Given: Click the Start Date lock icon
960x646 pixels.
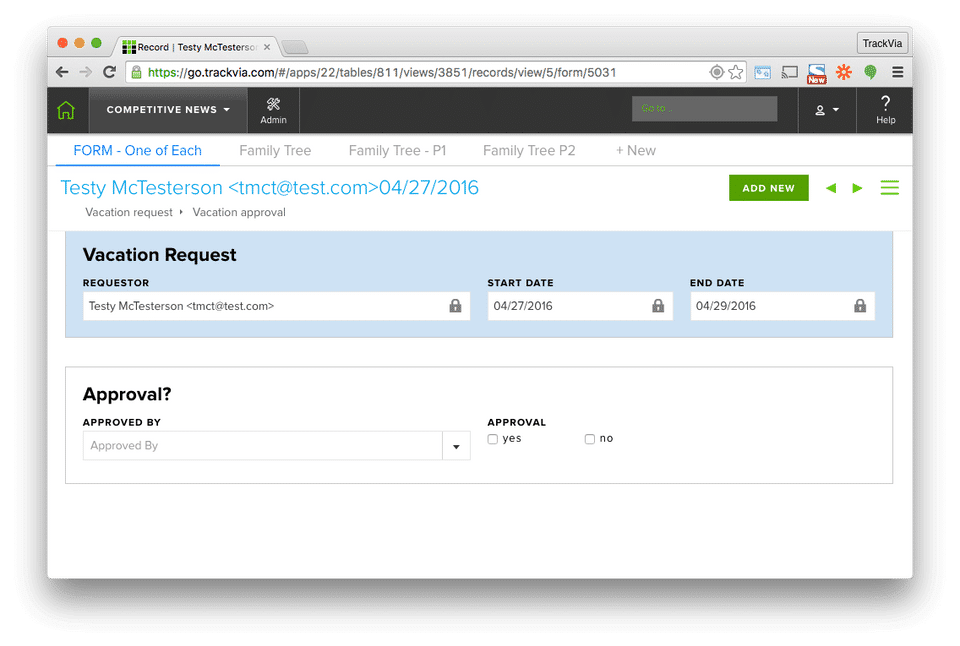Looking at the screenshot, I should coord(658,306).
